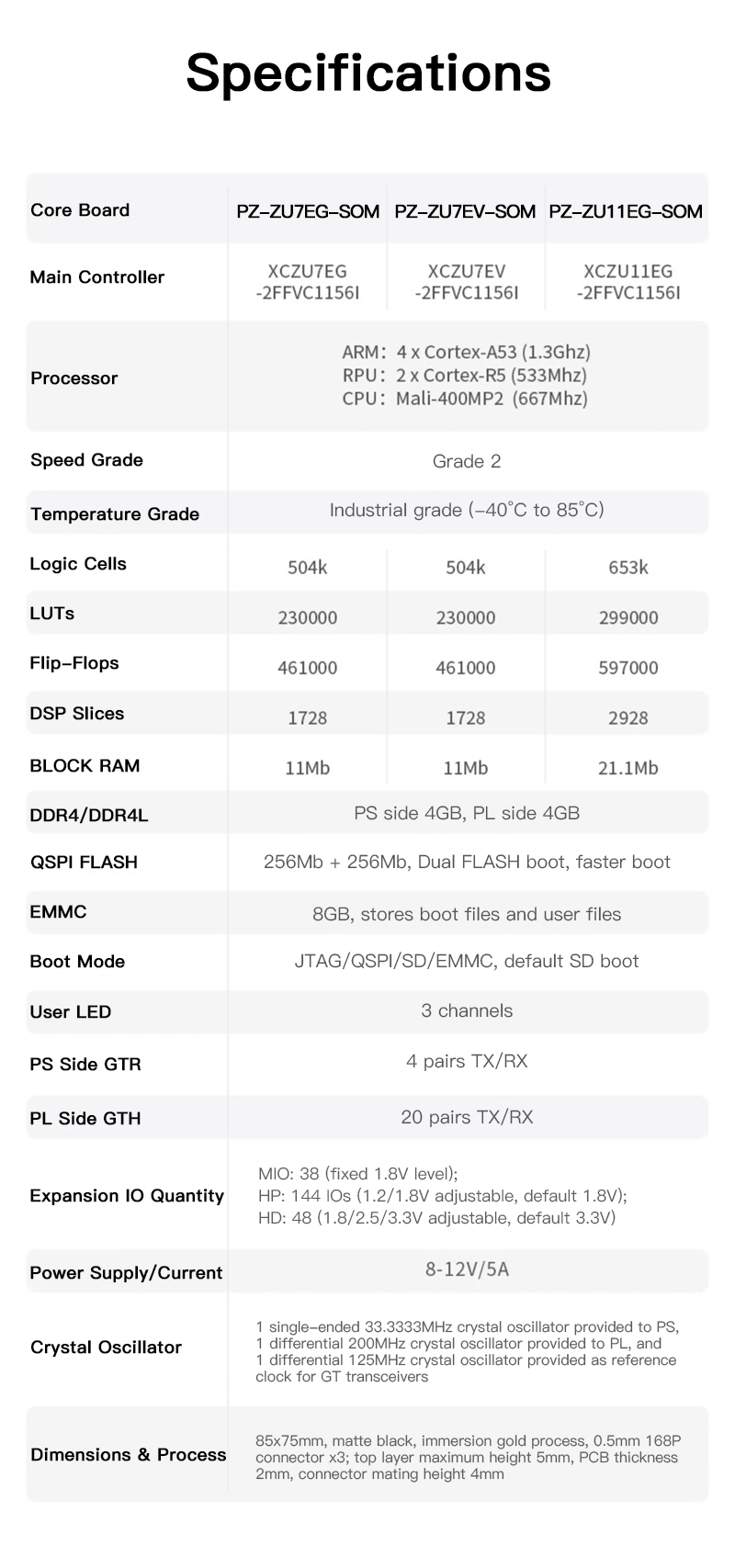Click the Boot Mode value text
Image resolution: width=735 pixels, height=1568 pixels.
click(467, 961)
